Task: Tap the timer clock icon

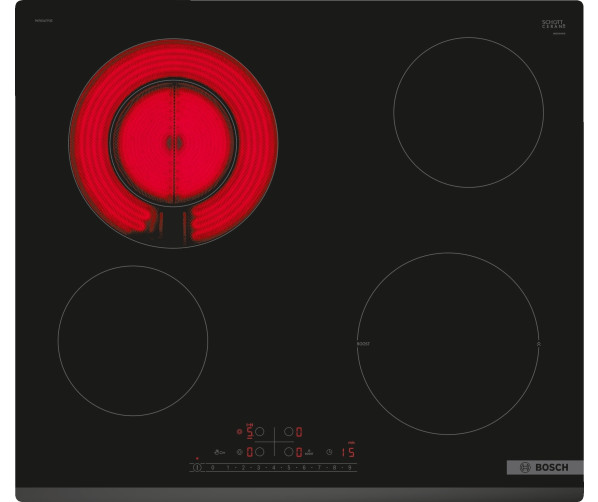Action: [329, 452]
